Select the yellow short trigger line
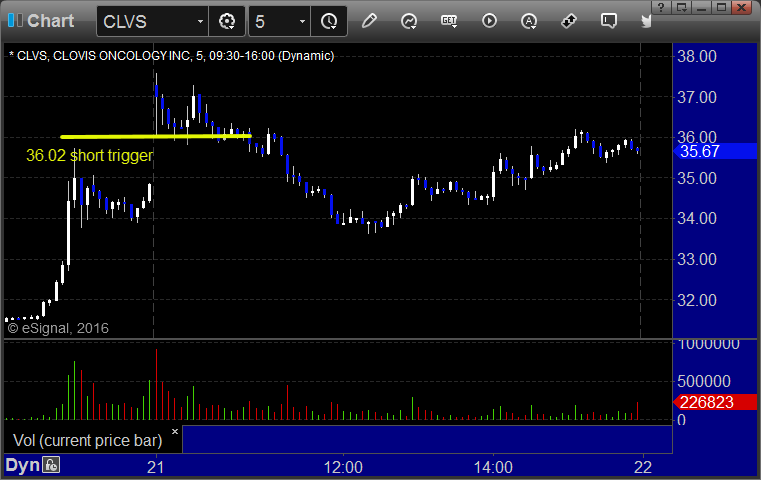761x480 pixels. tap(155, 136)
